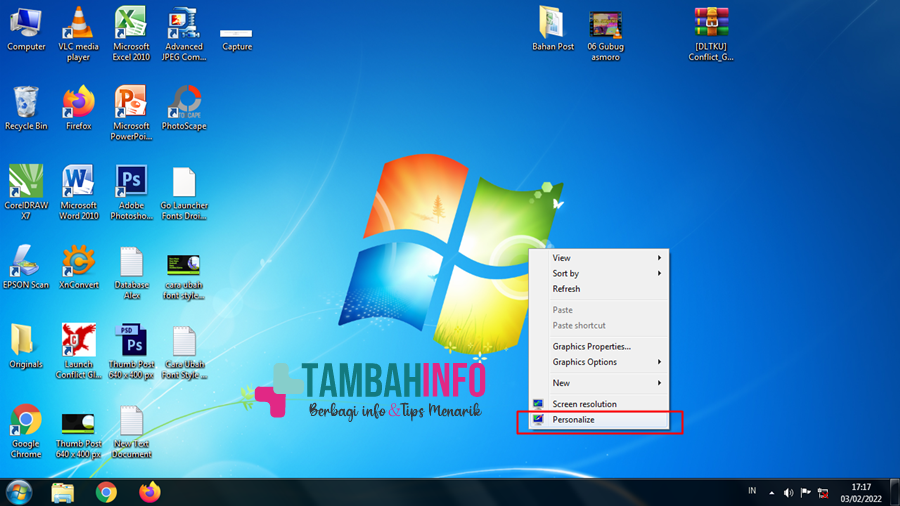The image size is (900, 506).
Task: Expand the View submenu
Action: point(599,258)
